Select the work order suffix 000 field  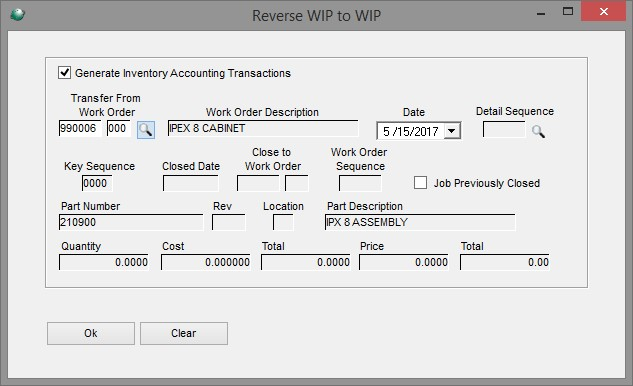click(118, 128)
